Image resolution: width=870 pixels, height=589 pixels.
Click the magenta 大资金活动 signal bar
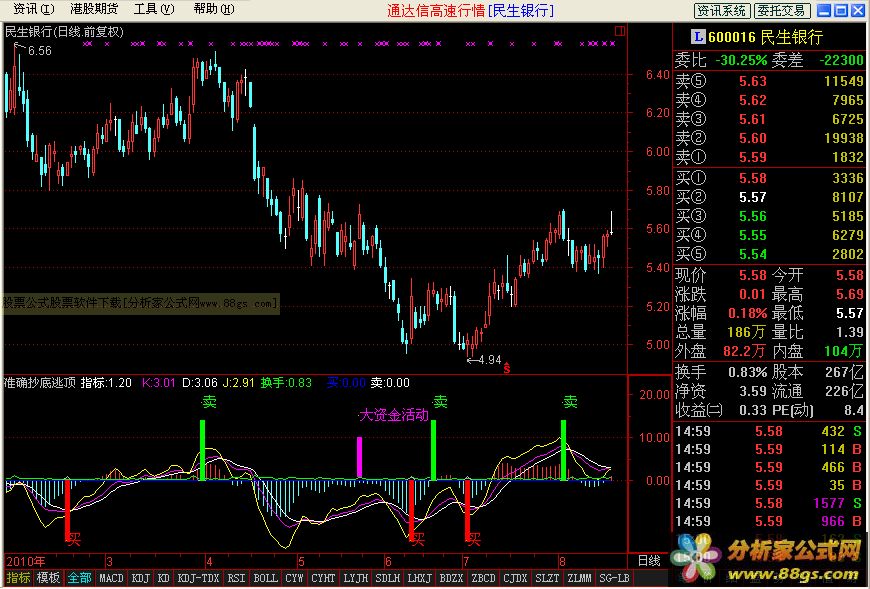(360, 457)
